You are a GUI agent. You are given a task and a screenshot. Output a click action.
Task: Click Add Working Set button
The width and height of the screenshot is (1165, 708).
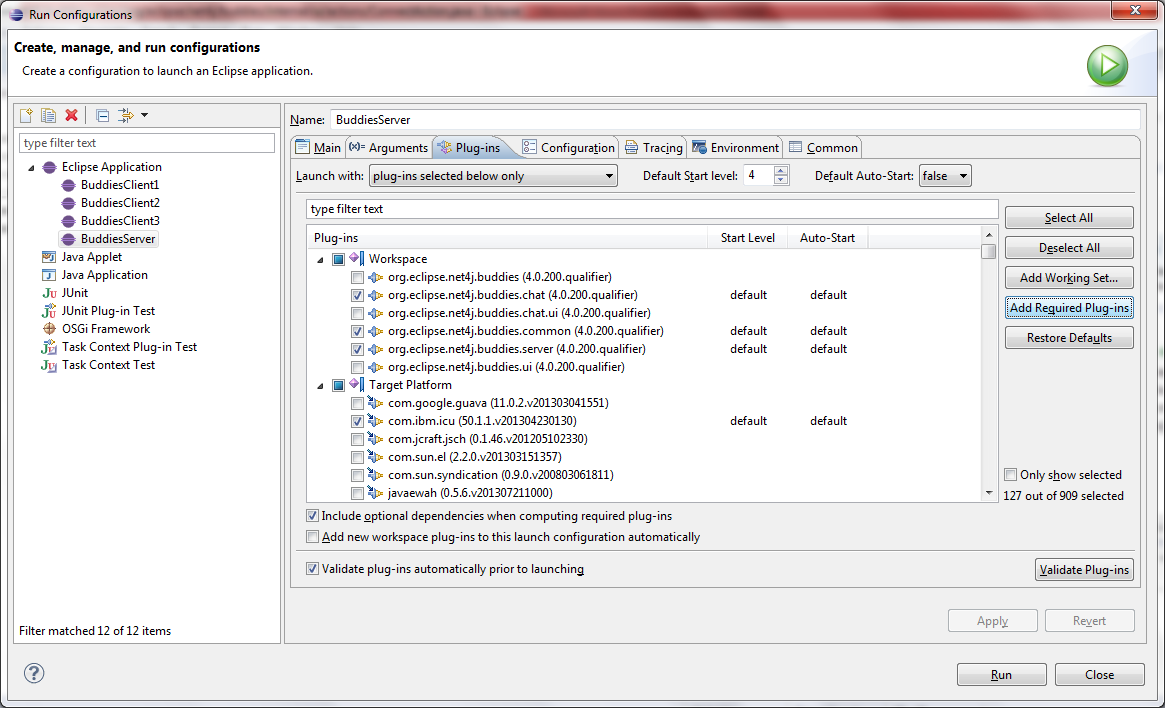[x=1068, y=278]
